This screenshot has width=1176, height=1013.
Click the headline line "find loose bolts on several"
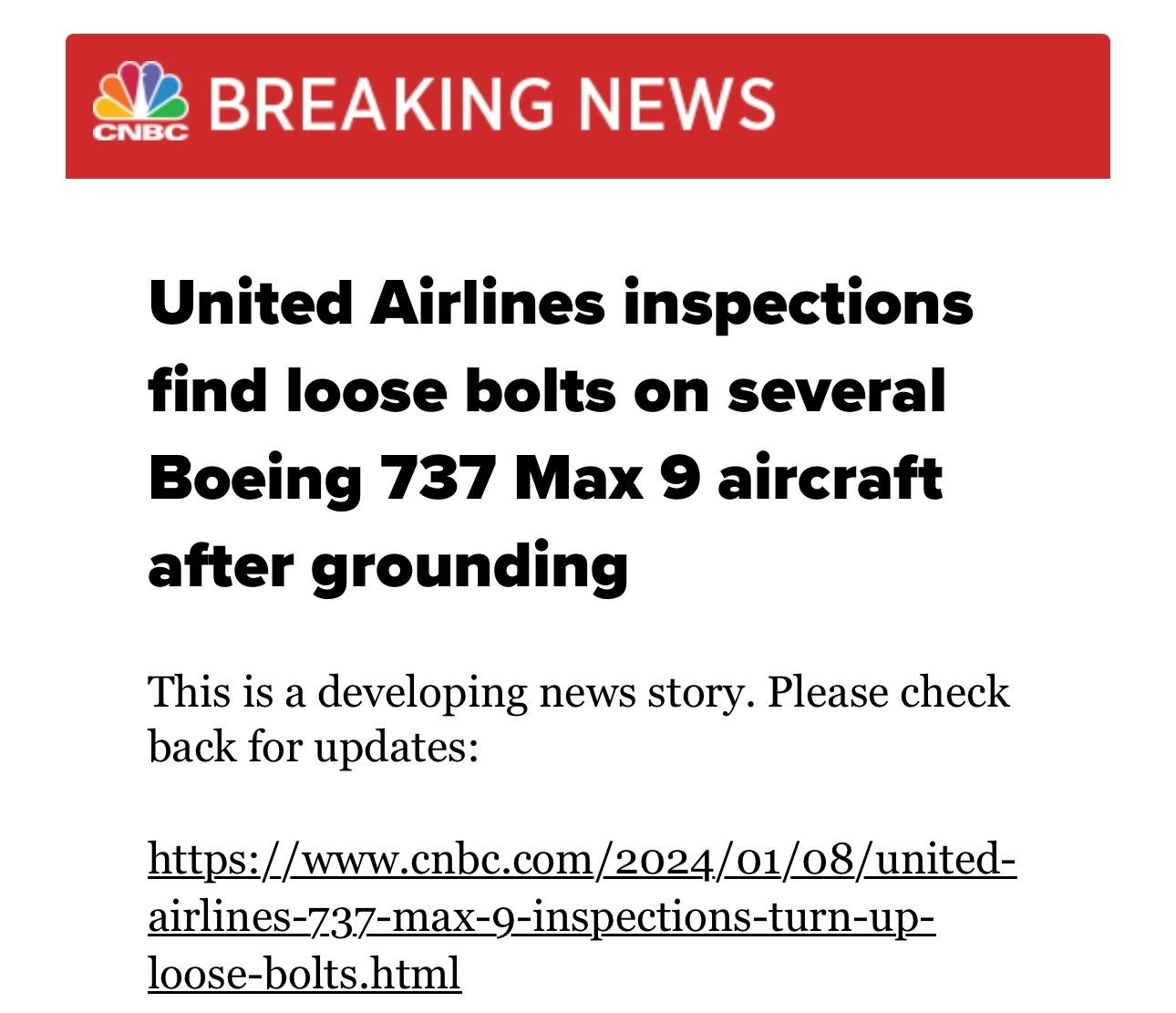pyautogui.click(x=547, y=390)
